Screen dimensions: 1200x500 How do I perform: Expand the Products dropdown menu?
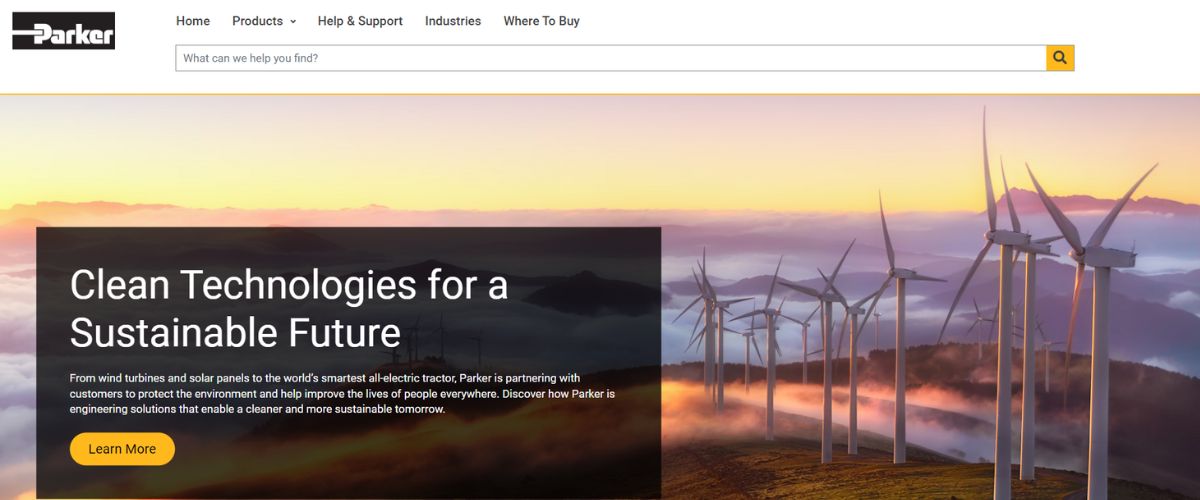(x=264, y=21)
